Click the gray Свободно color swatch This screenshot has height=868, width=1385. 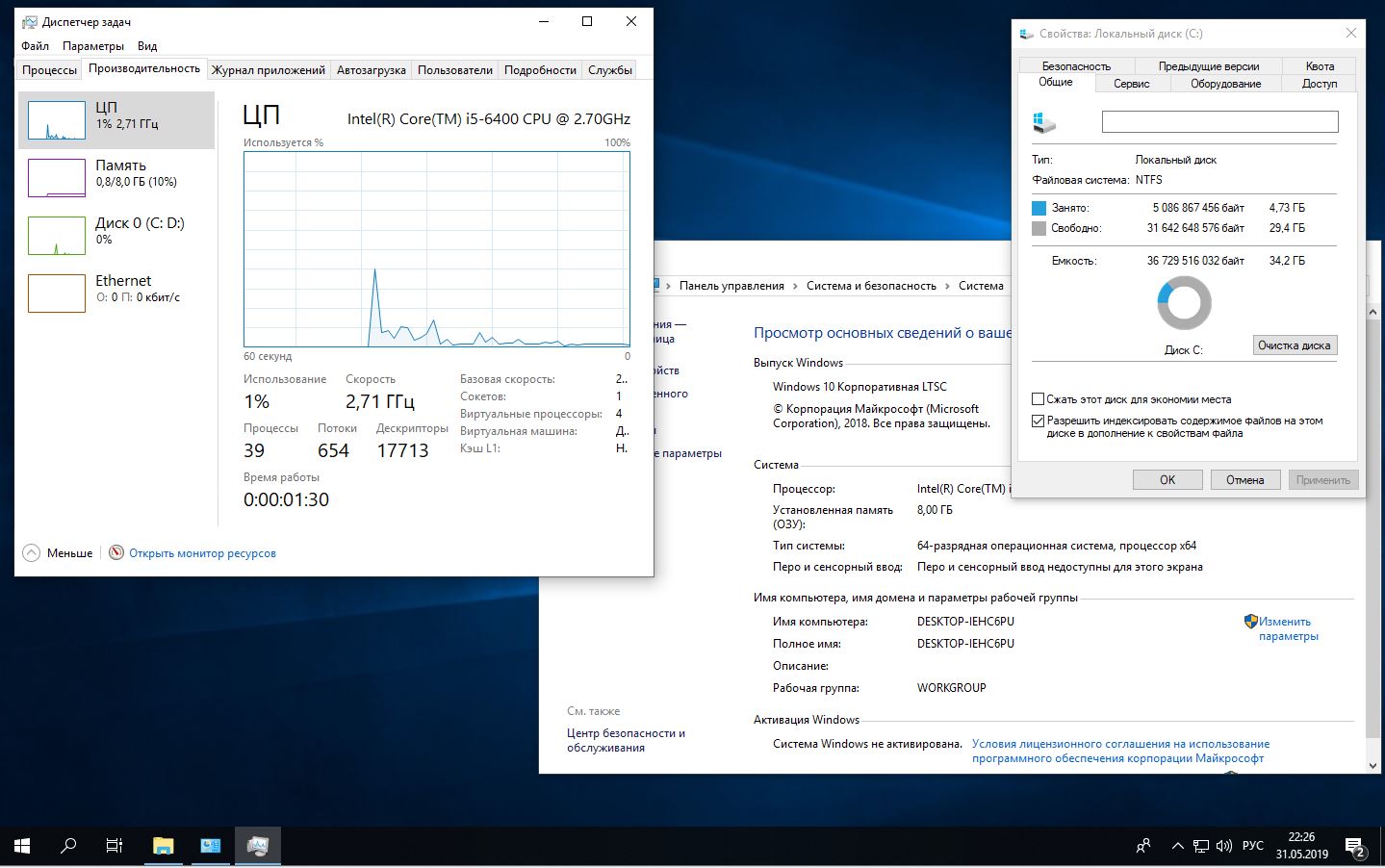1039,228
